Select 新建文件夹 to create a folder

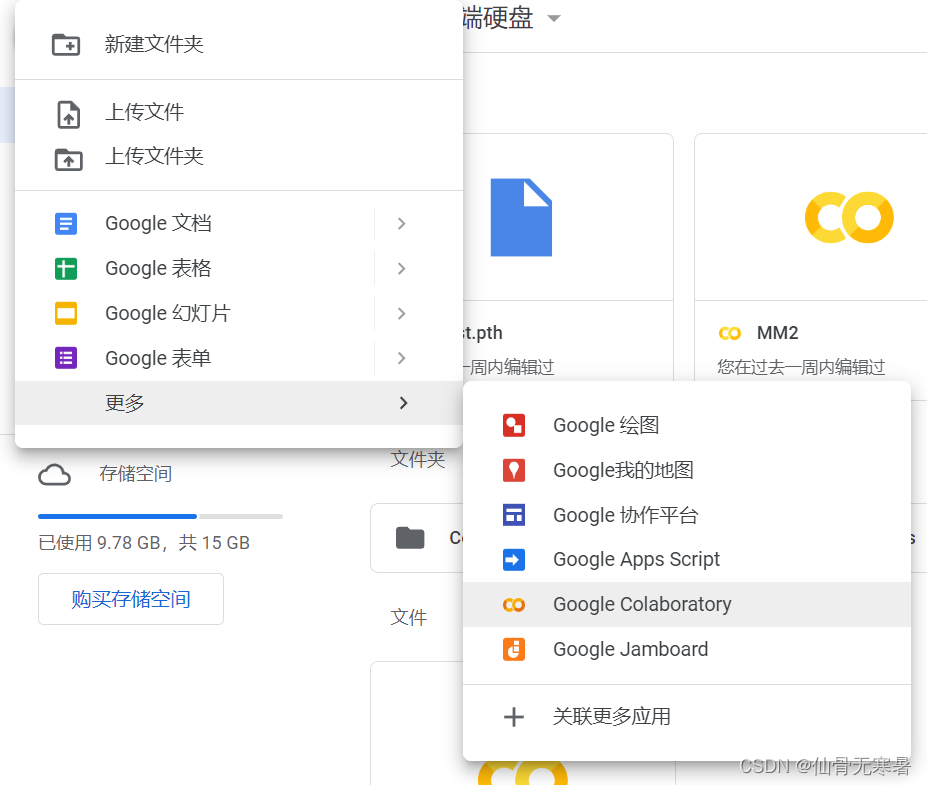[156, 44]
